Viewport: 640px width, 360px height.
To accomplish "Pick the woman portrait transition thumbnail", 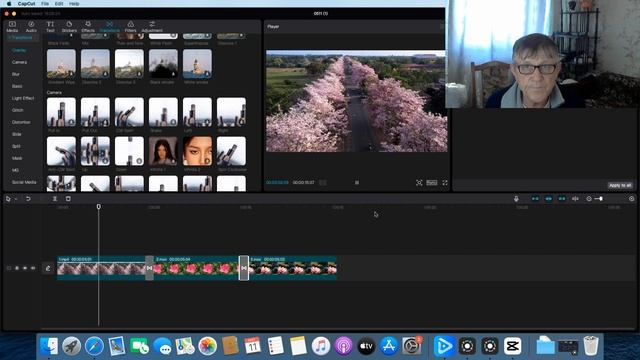I will 163,151.
